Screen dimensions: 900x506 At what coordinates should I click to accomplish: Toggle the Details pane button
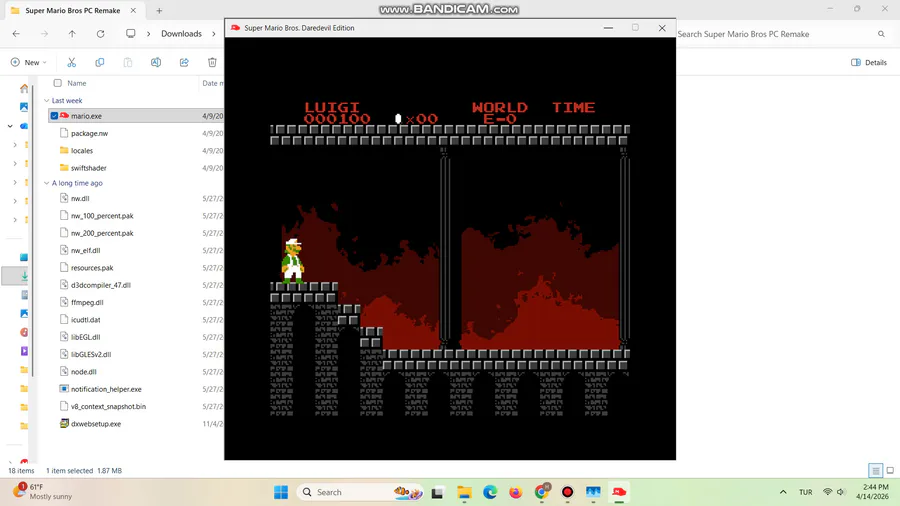pyautogui.click(x=868, y=62)
